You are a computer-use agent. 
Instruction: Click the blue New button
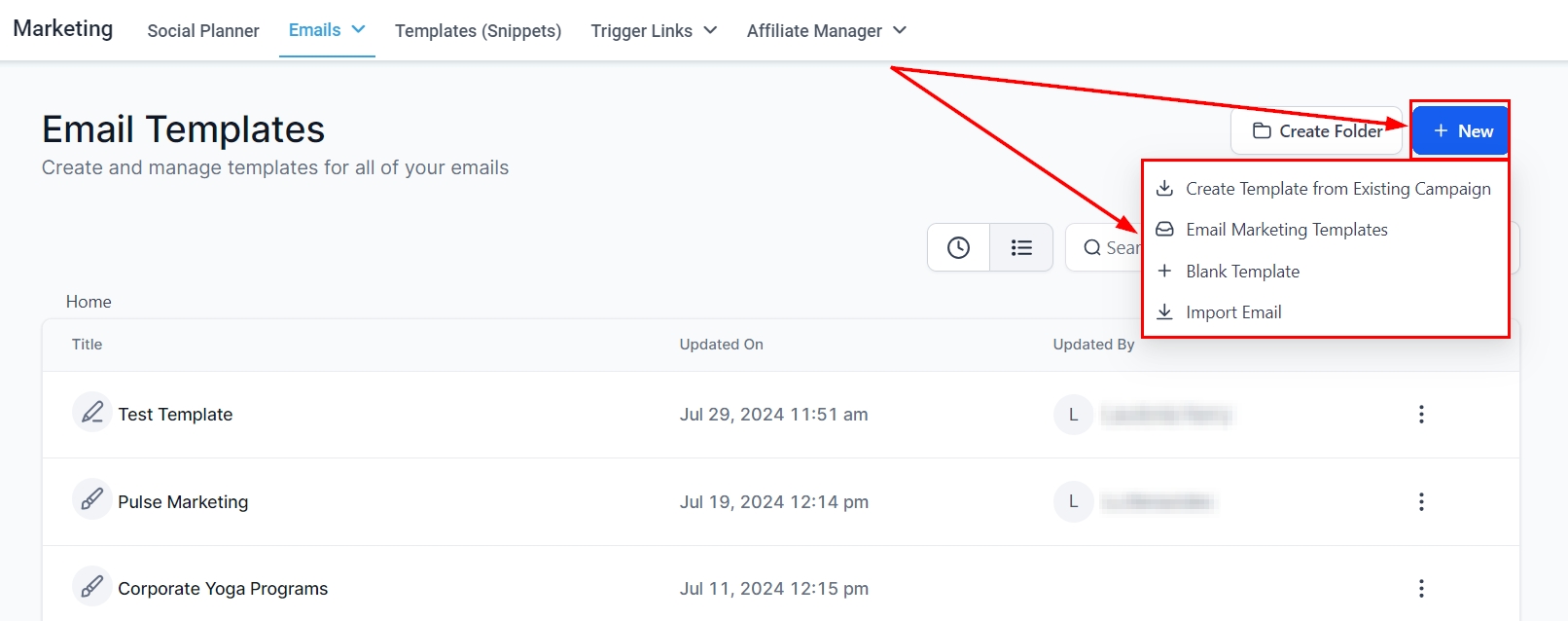point(1461,131)
